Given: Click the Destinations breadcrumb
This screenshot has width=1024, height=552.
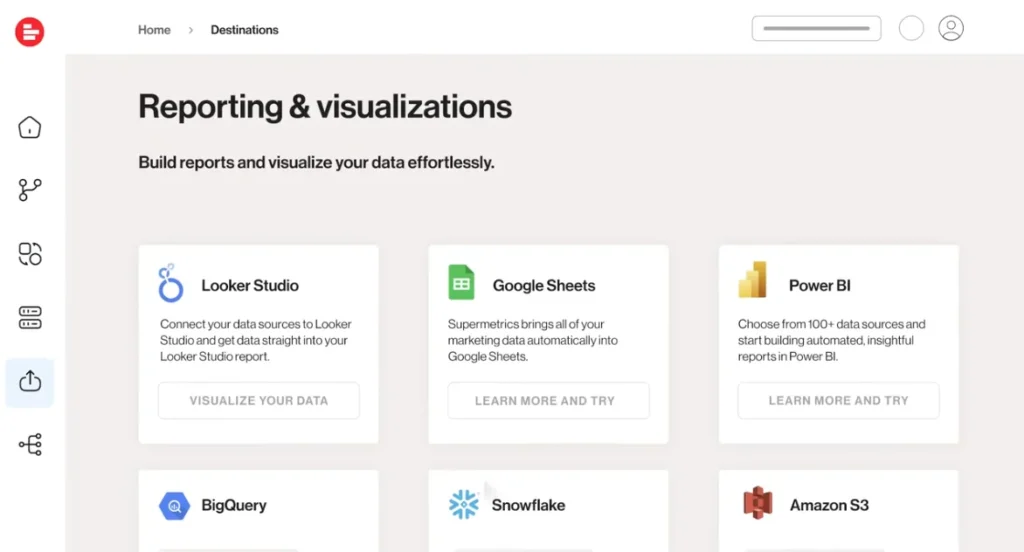Looking at the screenshot, I should (x=244, y=30).
